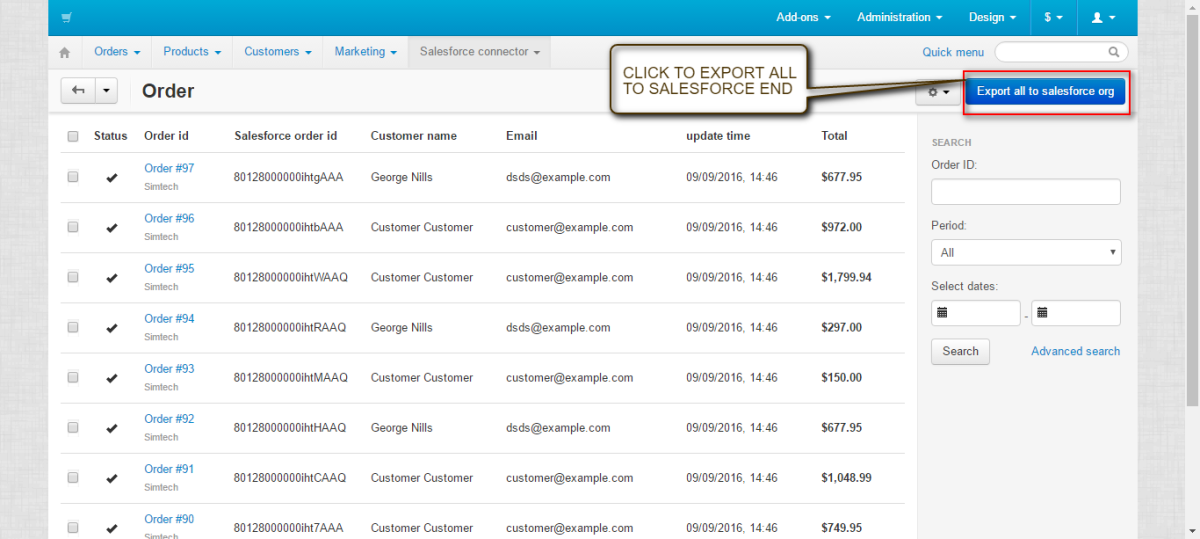This screenshot has width=1200, height=539.
Task: Open the Order #93 link
Action: pos(169,368)
